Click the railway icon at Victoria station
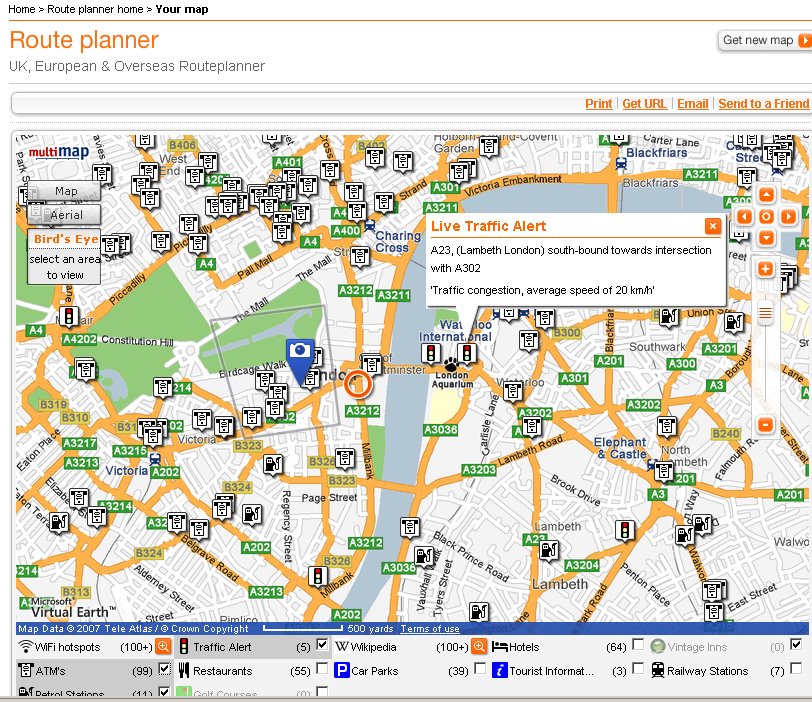Screen dimensions: 812x702 (x=155, y=459)
